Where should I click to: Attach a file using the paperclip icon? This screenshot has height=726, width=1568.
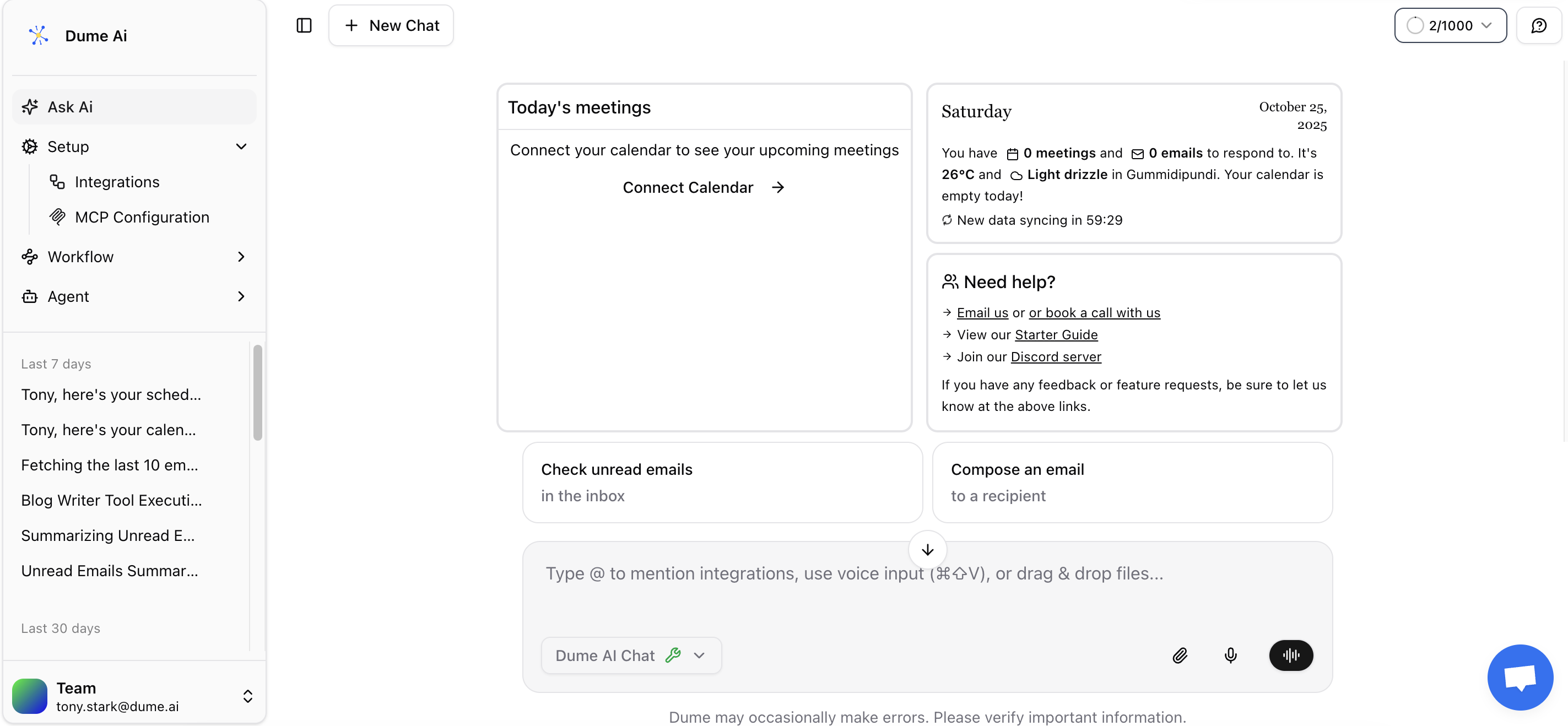pos(1180,655)
